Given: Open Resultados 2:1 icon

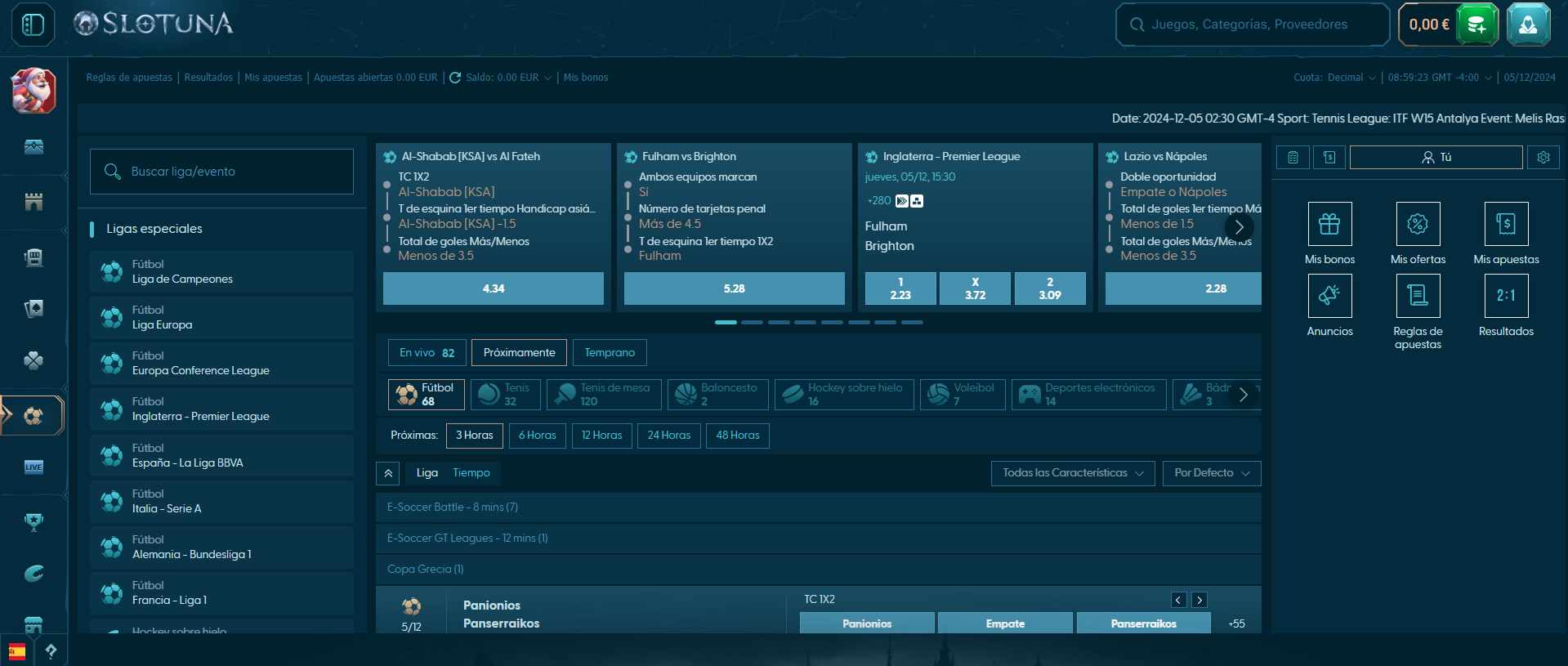Looking at the screenshot, I should 1506,296.
